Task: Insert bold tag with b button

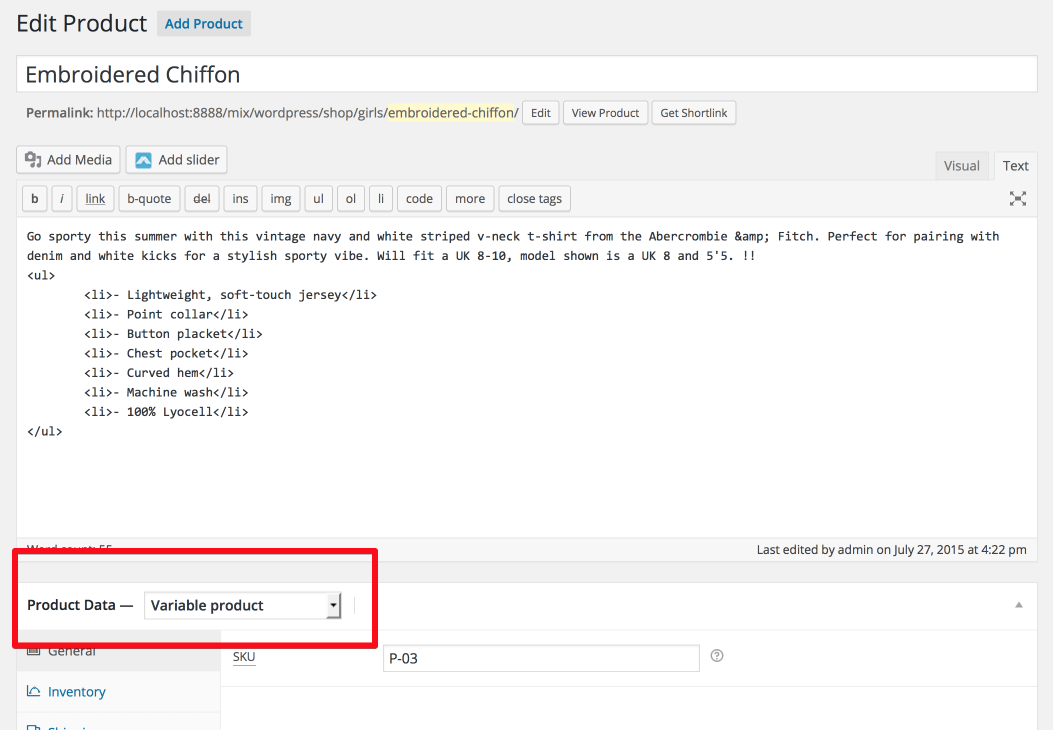Action: pyautogui.click(x=35, y=199)
